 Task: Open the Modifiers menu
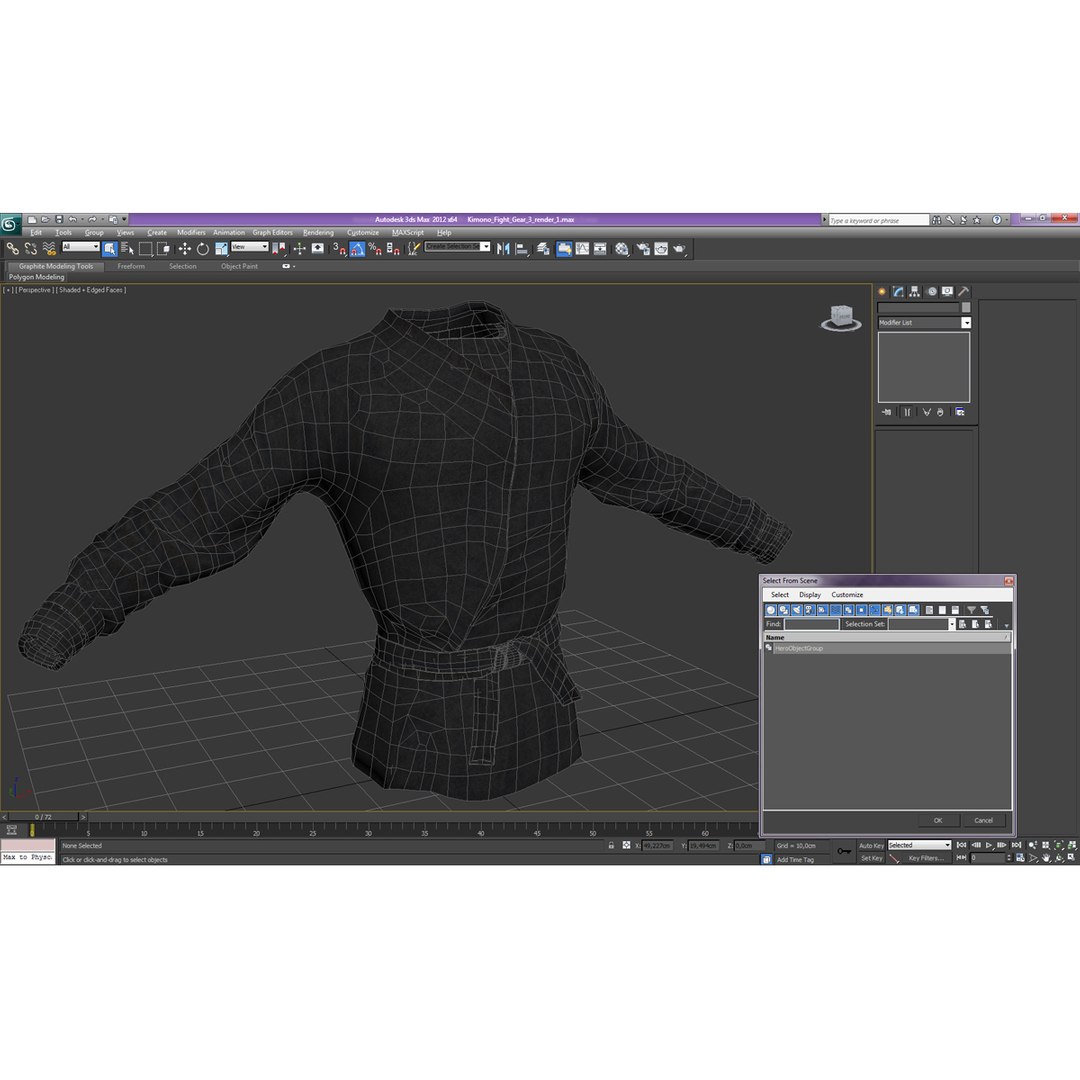tap(191, 233)
